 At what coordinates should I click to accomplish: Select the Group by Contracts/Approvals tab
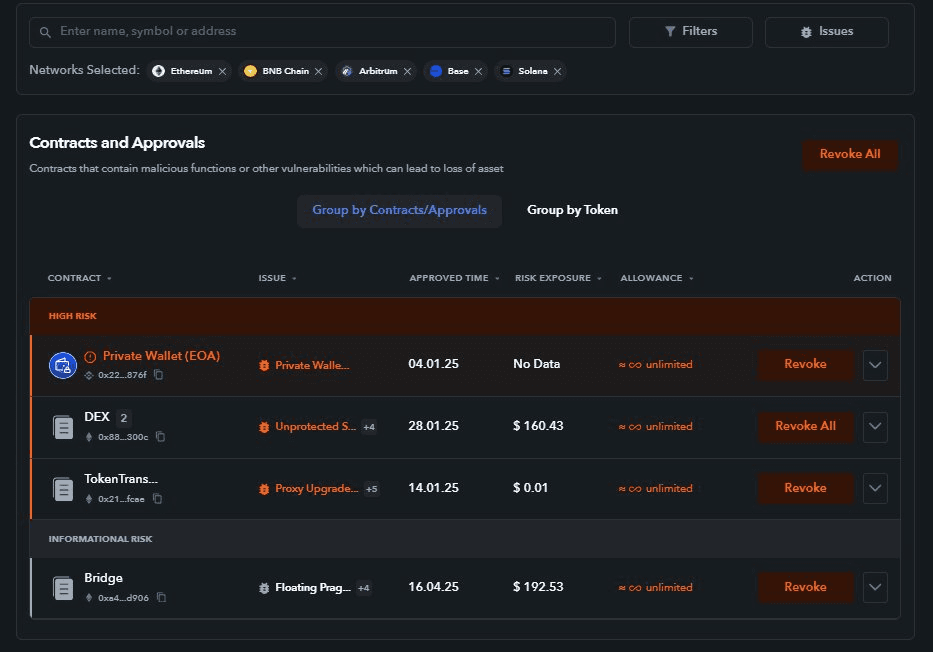[x=399, y=210]
